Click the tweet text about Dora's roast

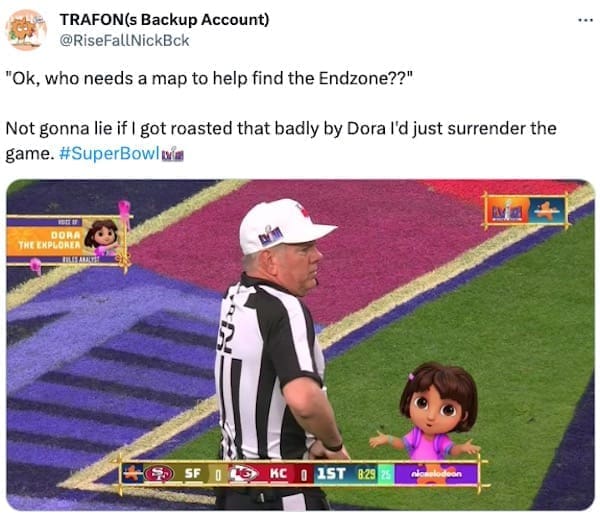281,141
